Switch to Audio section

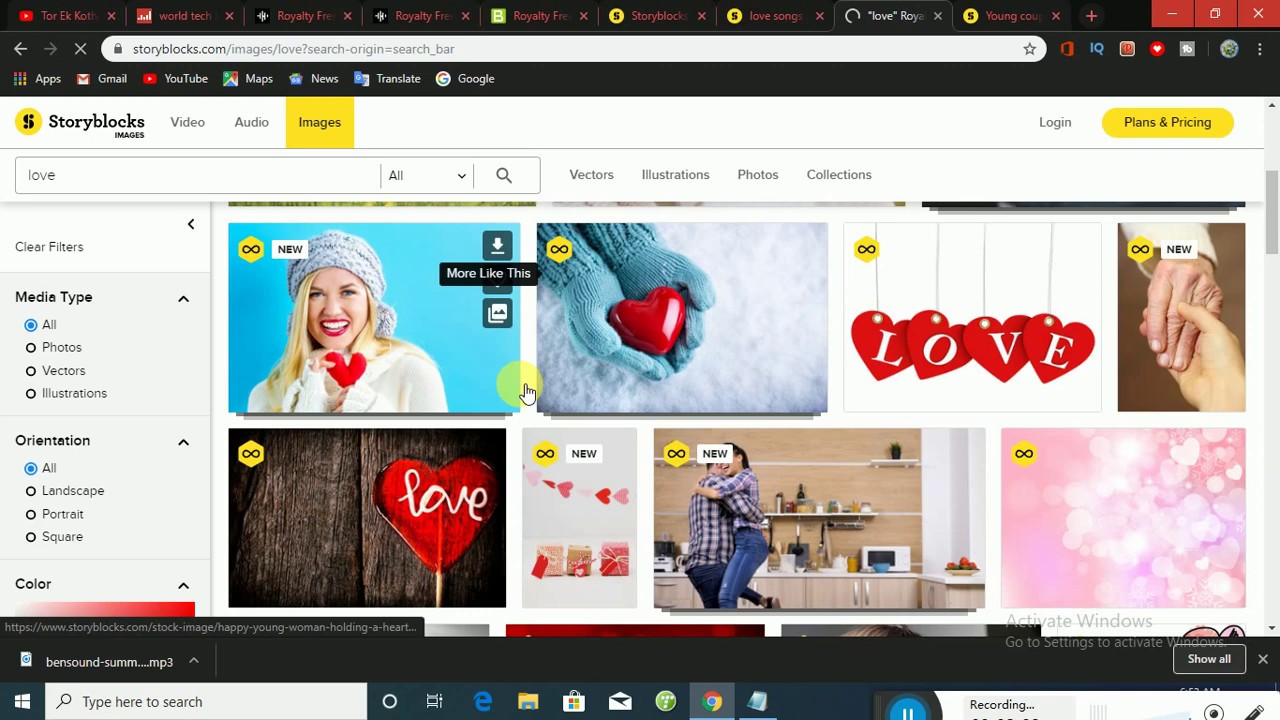tap(251, 122)
